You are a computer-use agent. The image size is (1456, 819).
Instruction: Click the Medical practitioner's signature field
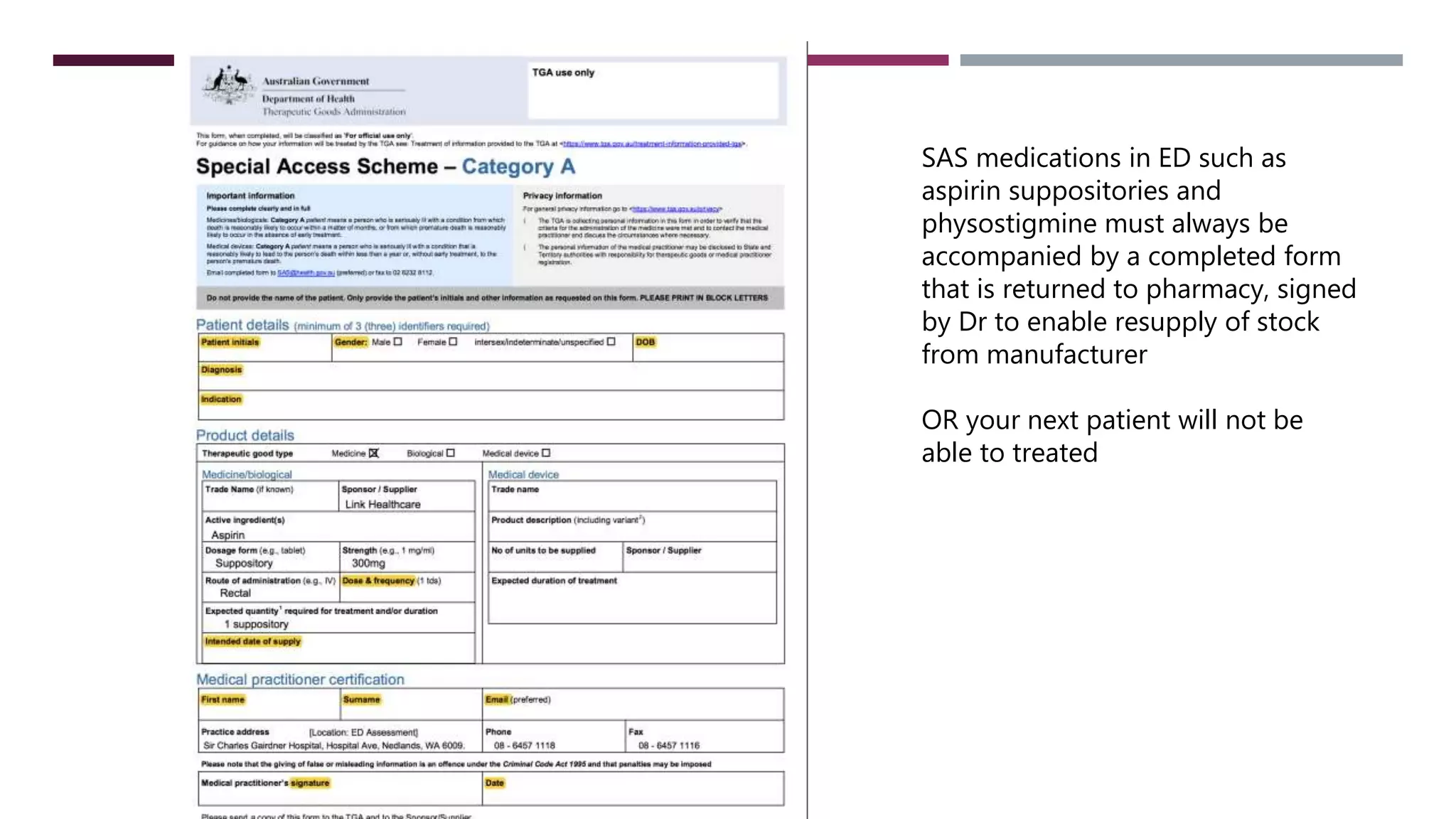tap(340, 788)
